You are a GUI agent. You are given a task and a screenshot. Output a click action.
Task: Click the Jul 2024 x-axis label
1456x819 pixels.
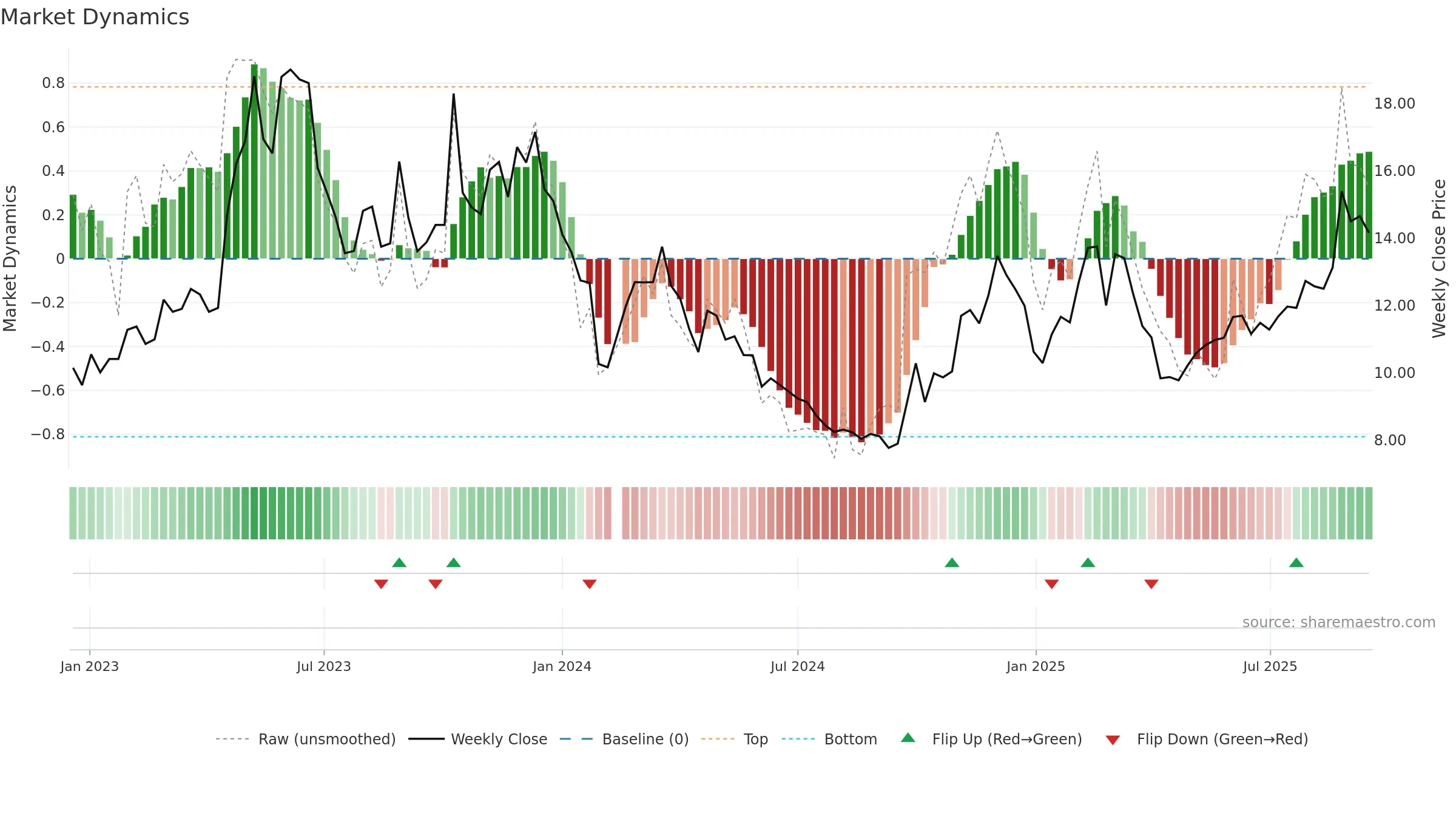(x=798, y=666)
